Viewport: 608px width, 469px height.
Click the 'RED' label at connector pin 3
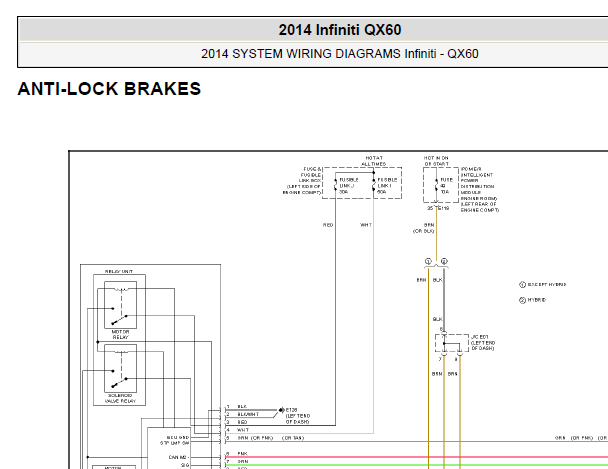coord(242,422)
